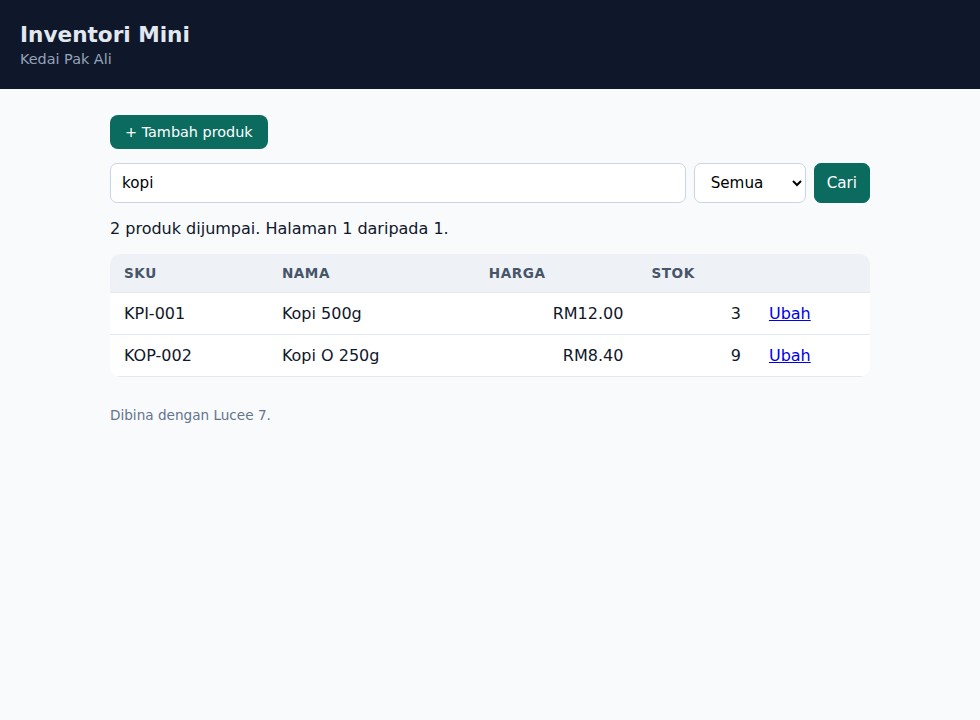Click the product name Kopi O 250g
The width and height of the screenshot is (980, 720).
click(331, 355)
